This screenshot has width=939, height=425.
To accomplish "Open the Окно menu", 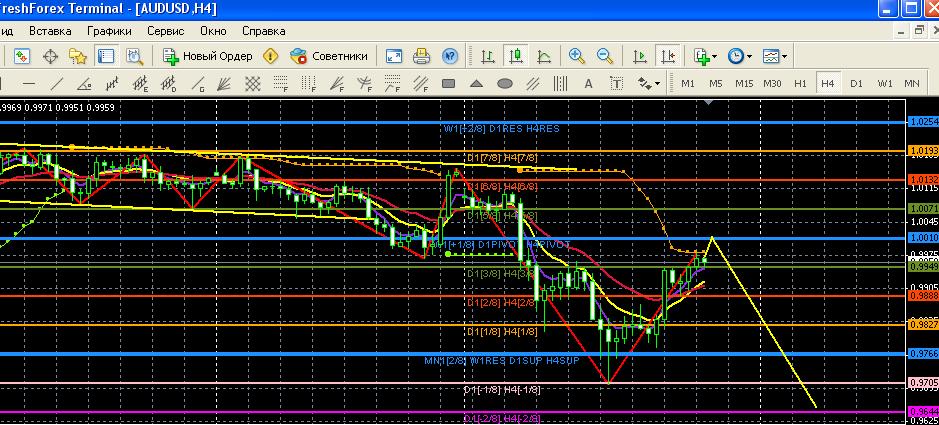I will pyautogui.click(x=213, y=31).
